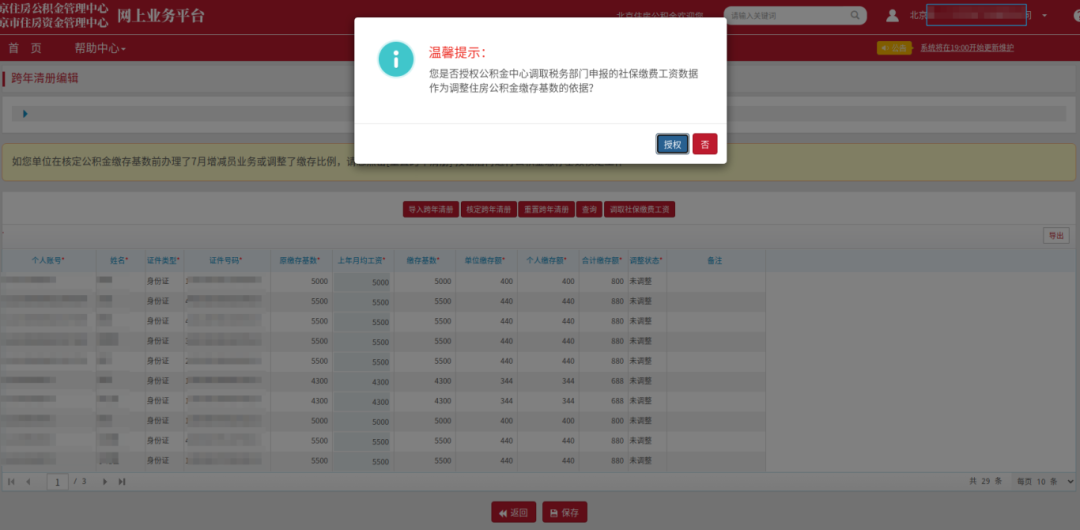1080x530 pixels.
Task: Click the 共 29 条 total count text
Action: (x=985, y=481)
